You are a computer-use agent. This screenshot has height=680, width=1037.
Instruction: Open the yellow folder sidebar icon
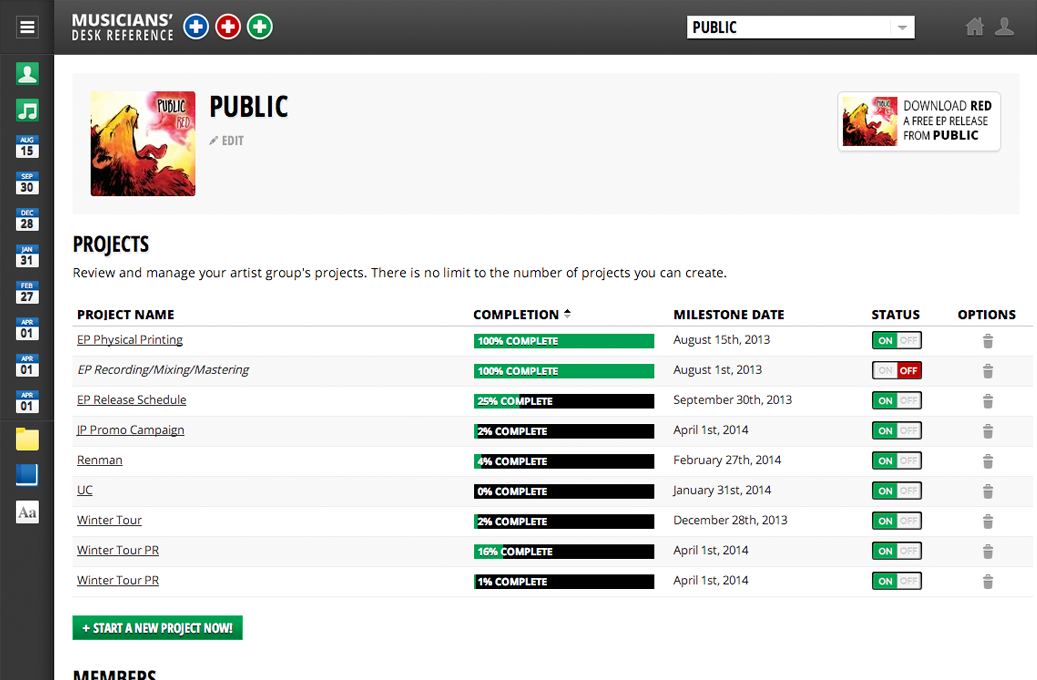[27, 439]
